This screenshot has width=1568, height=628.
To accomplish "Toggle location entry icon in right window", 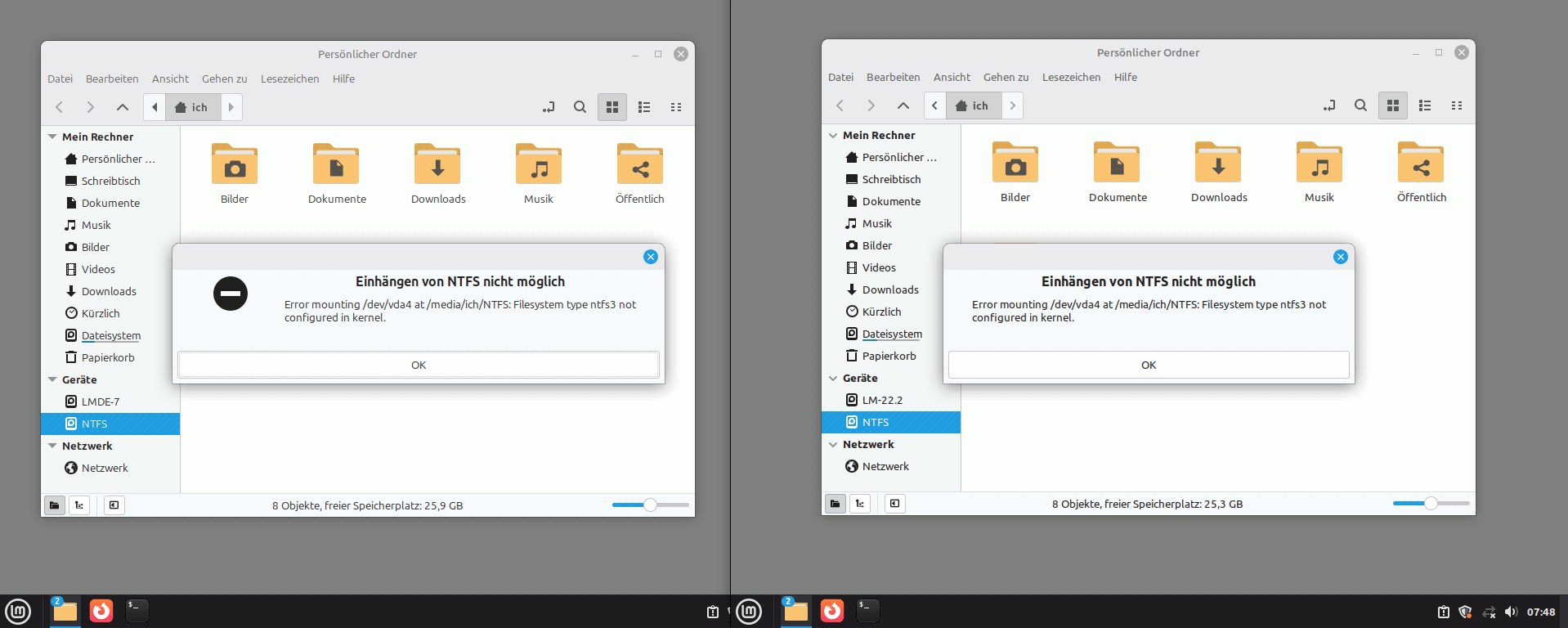I will (x=1329, y=105).
